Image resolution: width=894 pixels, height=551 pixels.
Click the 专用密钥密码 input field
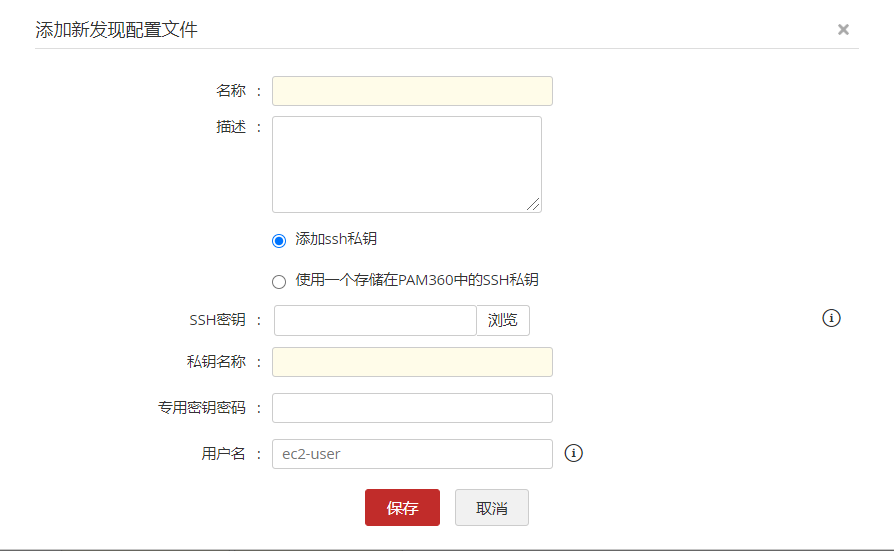point(412,408)
